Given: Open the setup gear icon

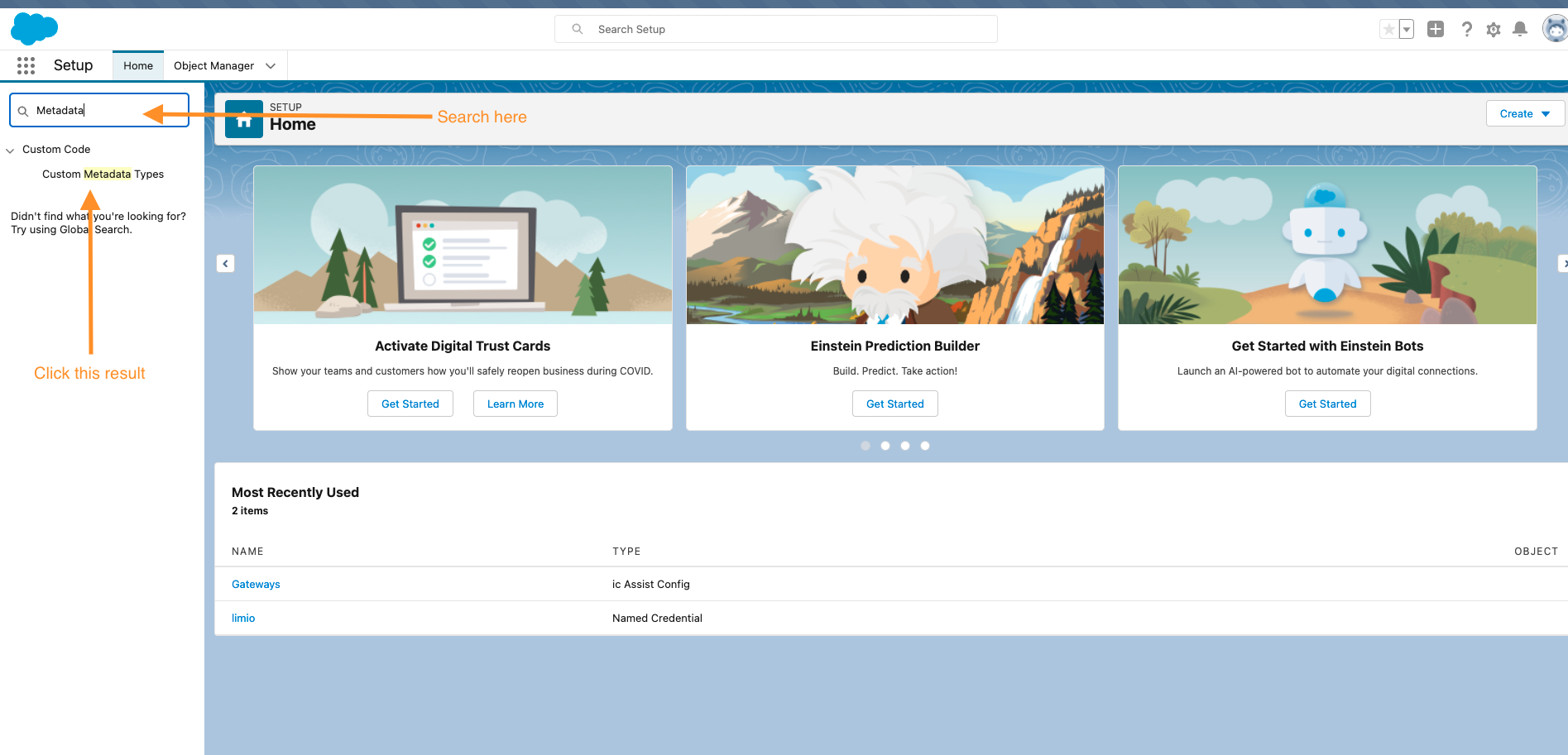Looking at the screenshot, I should tap(1494, 30).
